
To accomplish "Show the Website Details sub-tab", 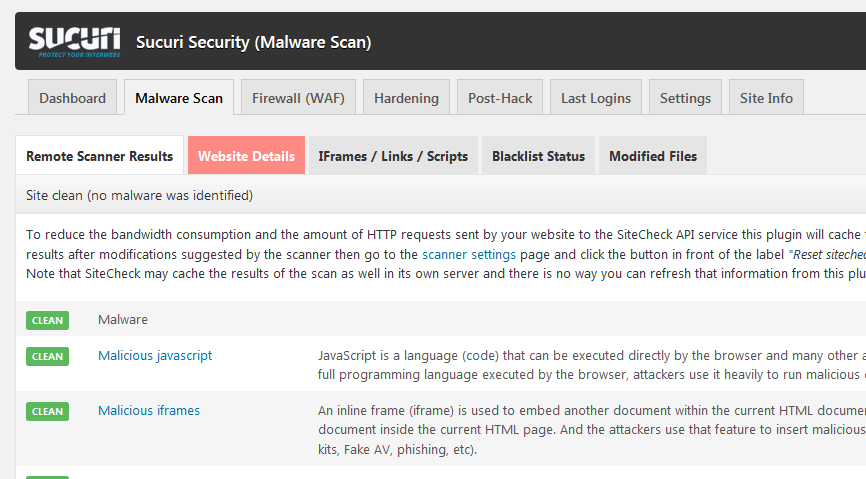I will pyautogui.click(x=246, y=156).
